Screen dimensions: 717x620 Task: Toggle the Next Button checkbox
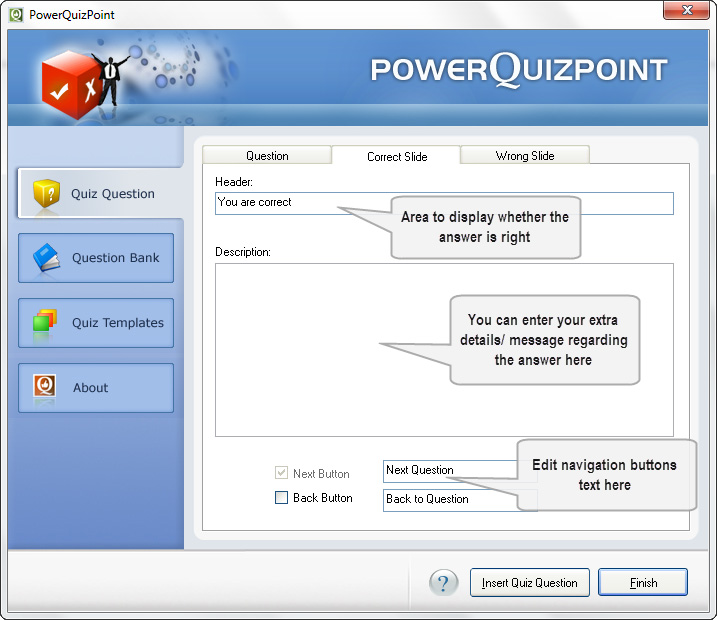[281, 473]
